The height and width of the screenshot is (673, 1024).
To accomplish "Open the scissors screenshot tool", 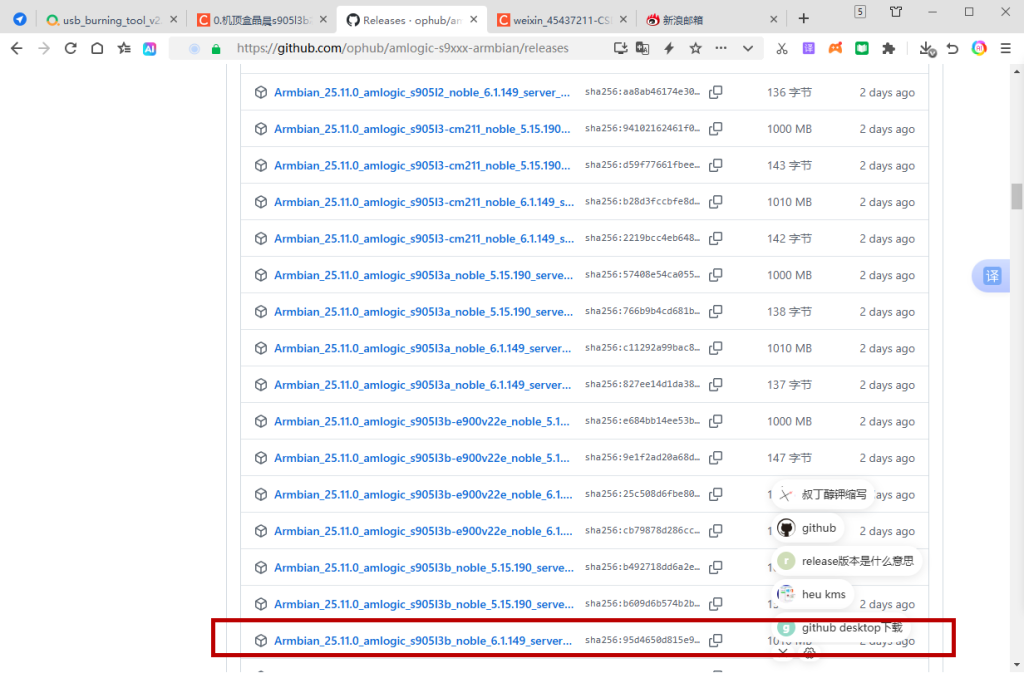I will [782, 48].
